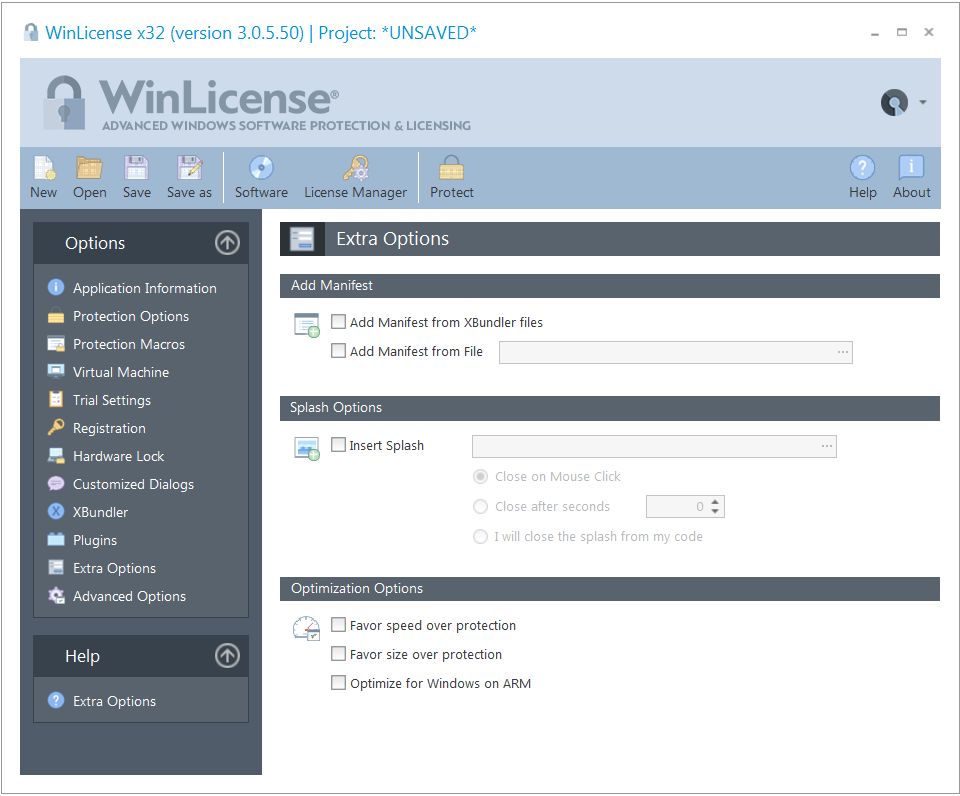
Task: Toggle Optimize for Windows on ARM
Action: point(338,683)
